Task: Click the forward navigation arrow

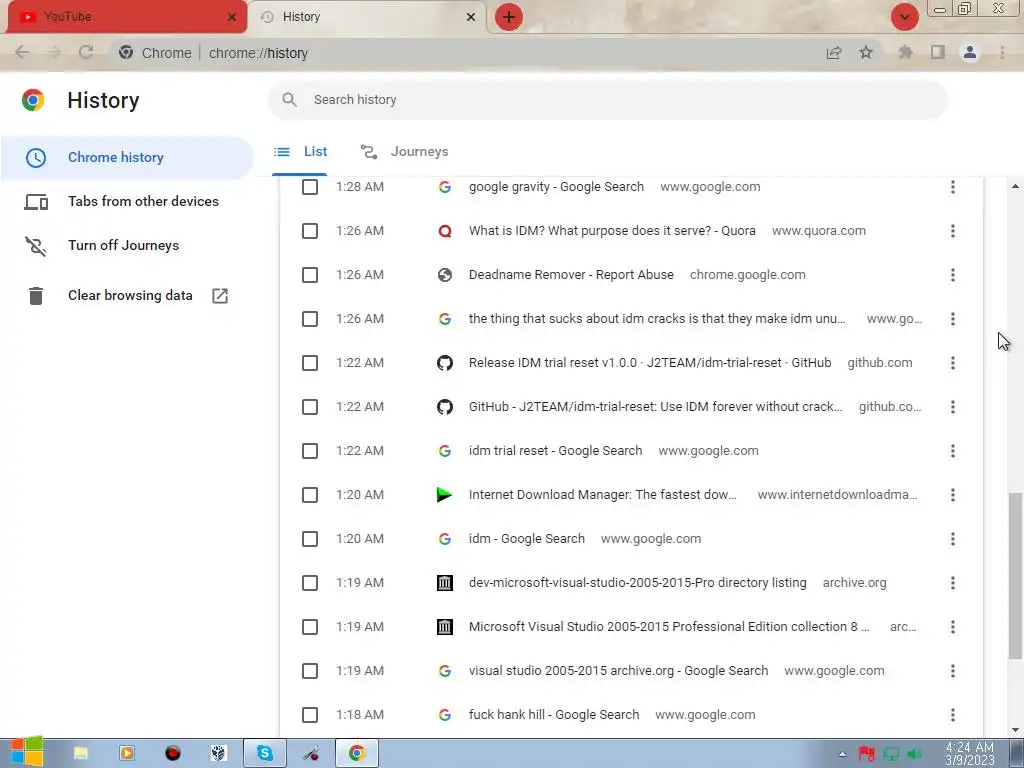Action: (54, 52)
